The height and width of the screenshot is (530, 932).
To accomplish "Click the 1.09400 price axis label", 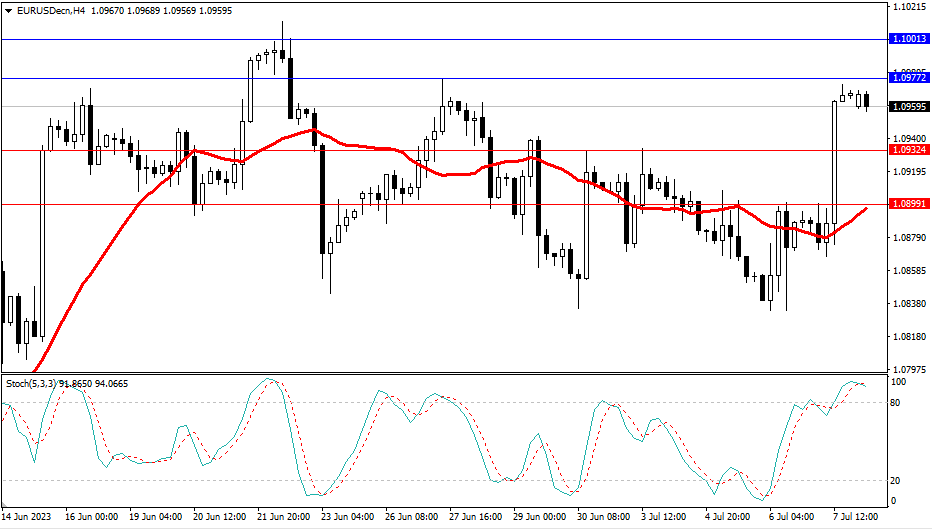I will [907, 139].
